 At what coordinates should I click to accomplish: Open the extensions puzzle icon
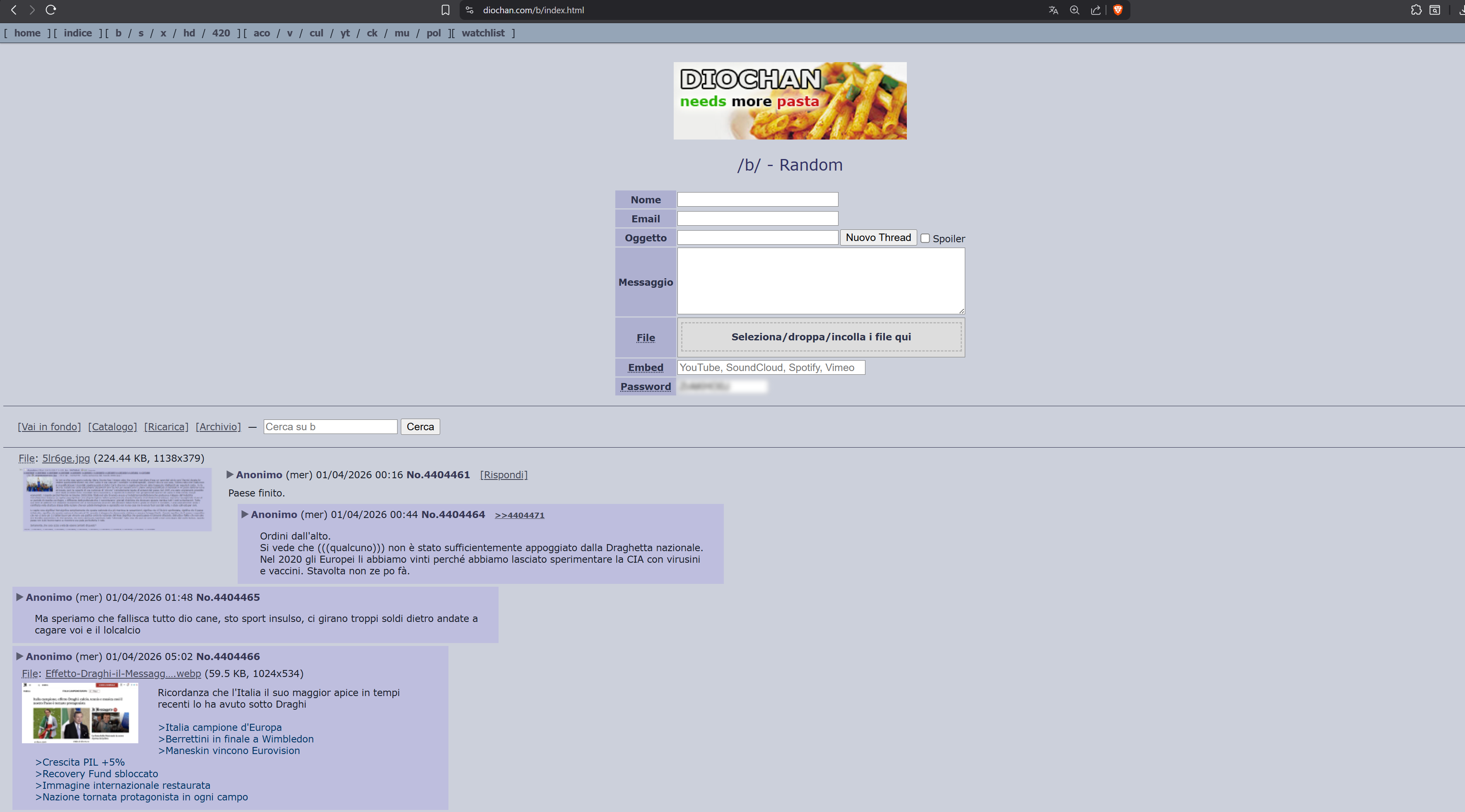pos(1416,10)
